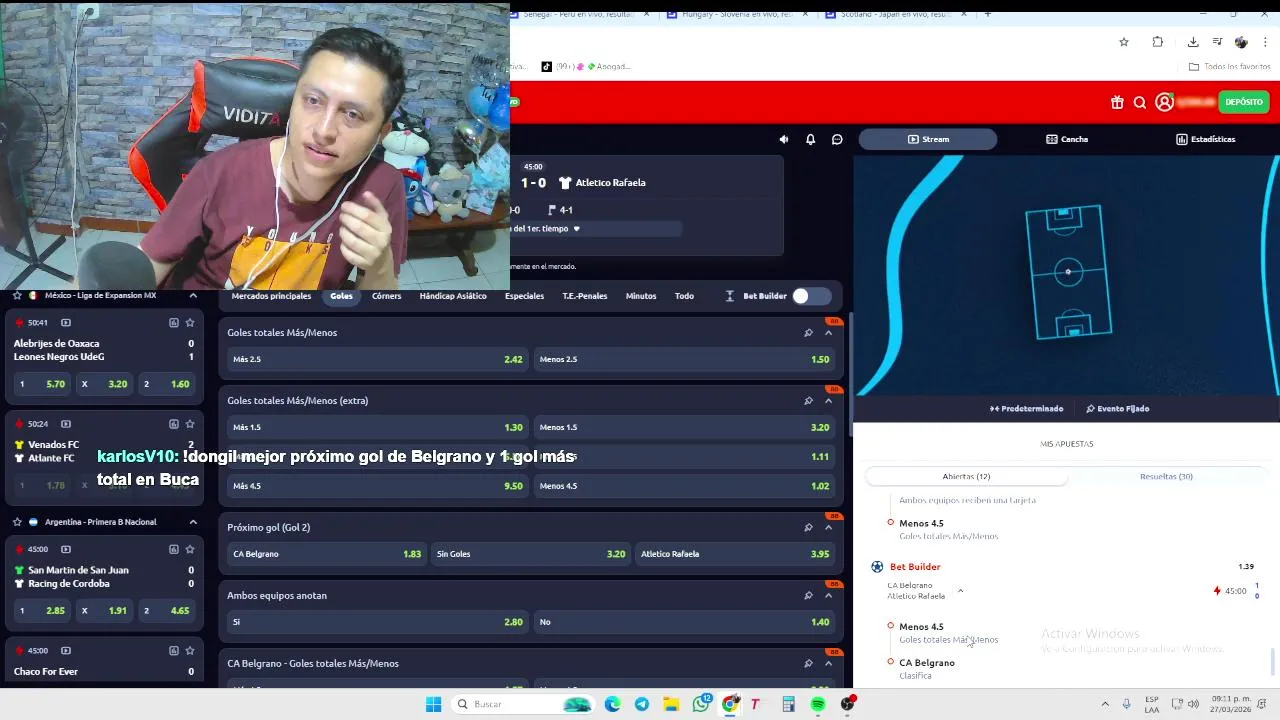
Task: Show Resueltas (30) bets tab
Action: (x=1166, y=476)
